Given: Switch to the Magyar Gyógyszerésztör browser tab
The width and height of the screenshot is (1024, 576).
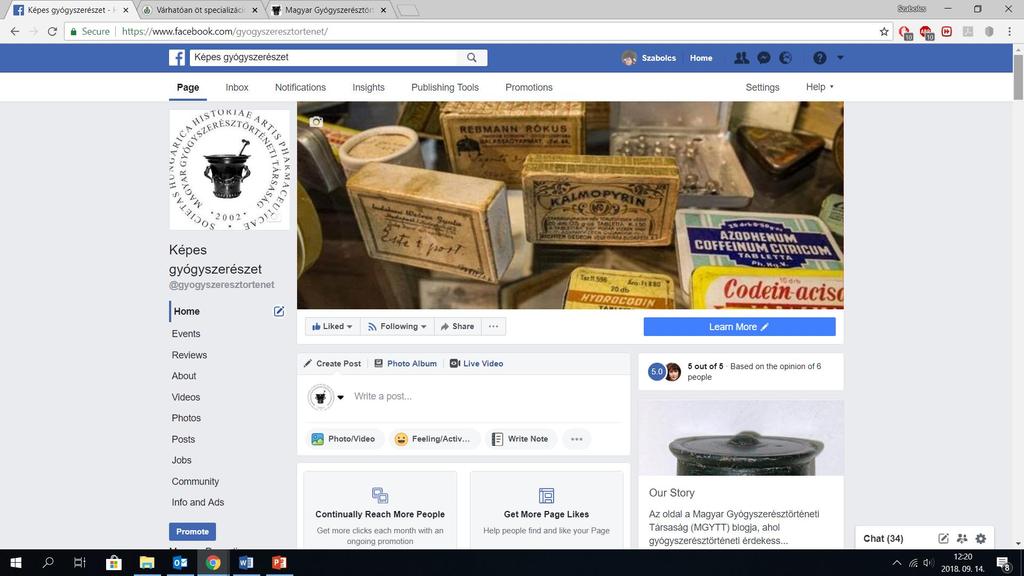Looking at the screenshot, I should pos(329,10).
